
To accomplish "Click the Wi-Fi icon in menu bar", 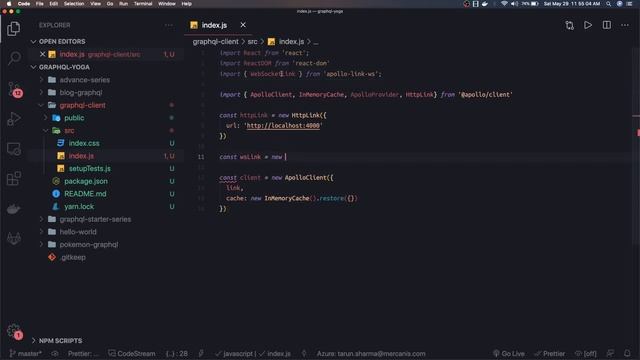I will [x=504, y=4].
